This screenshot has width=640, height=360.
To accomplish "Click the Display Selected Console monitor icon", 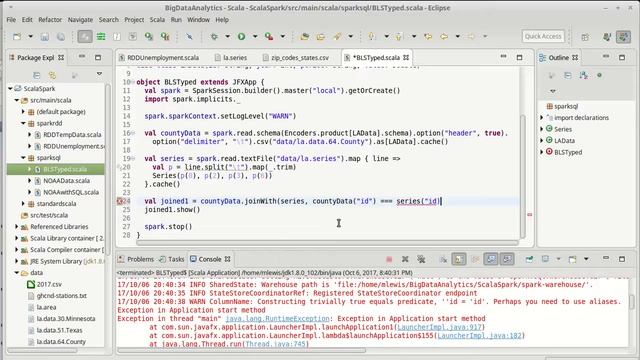I will 545,259.
